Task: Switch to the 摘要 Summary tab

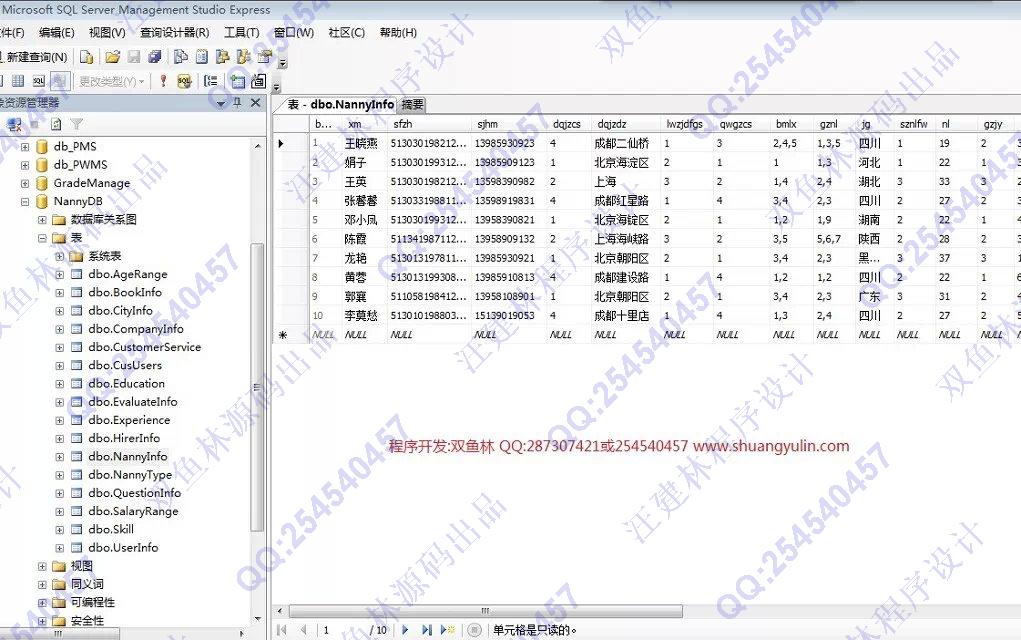Action: [x=412, y=105]
